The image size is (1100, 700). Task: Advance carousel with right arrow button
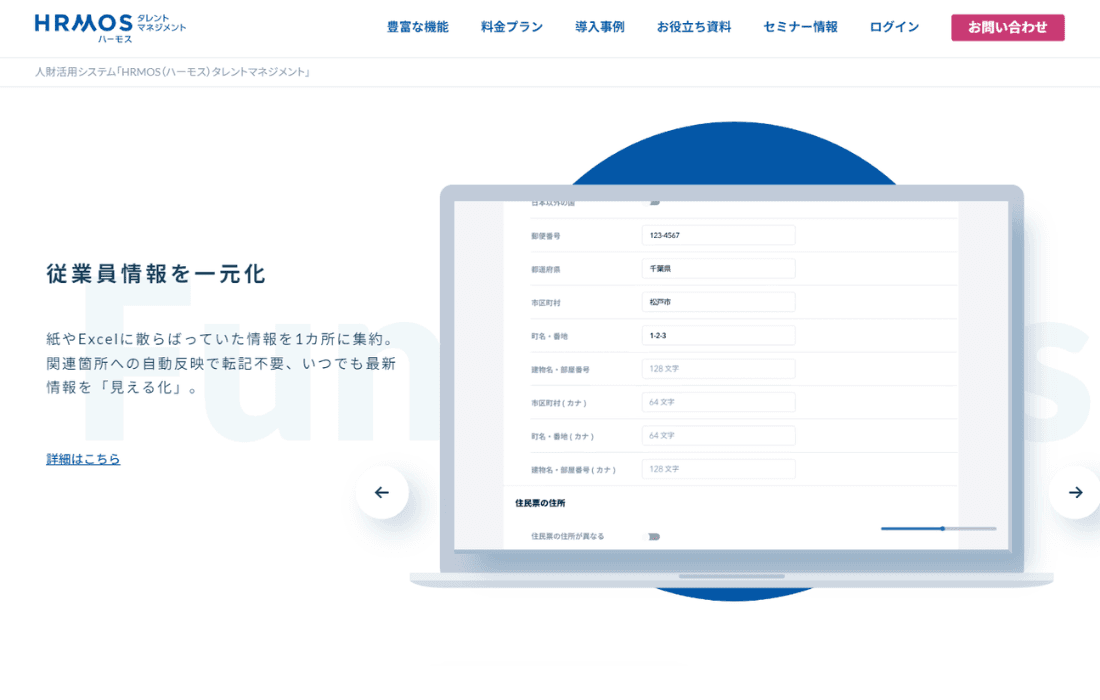(x=1075, y=492)
